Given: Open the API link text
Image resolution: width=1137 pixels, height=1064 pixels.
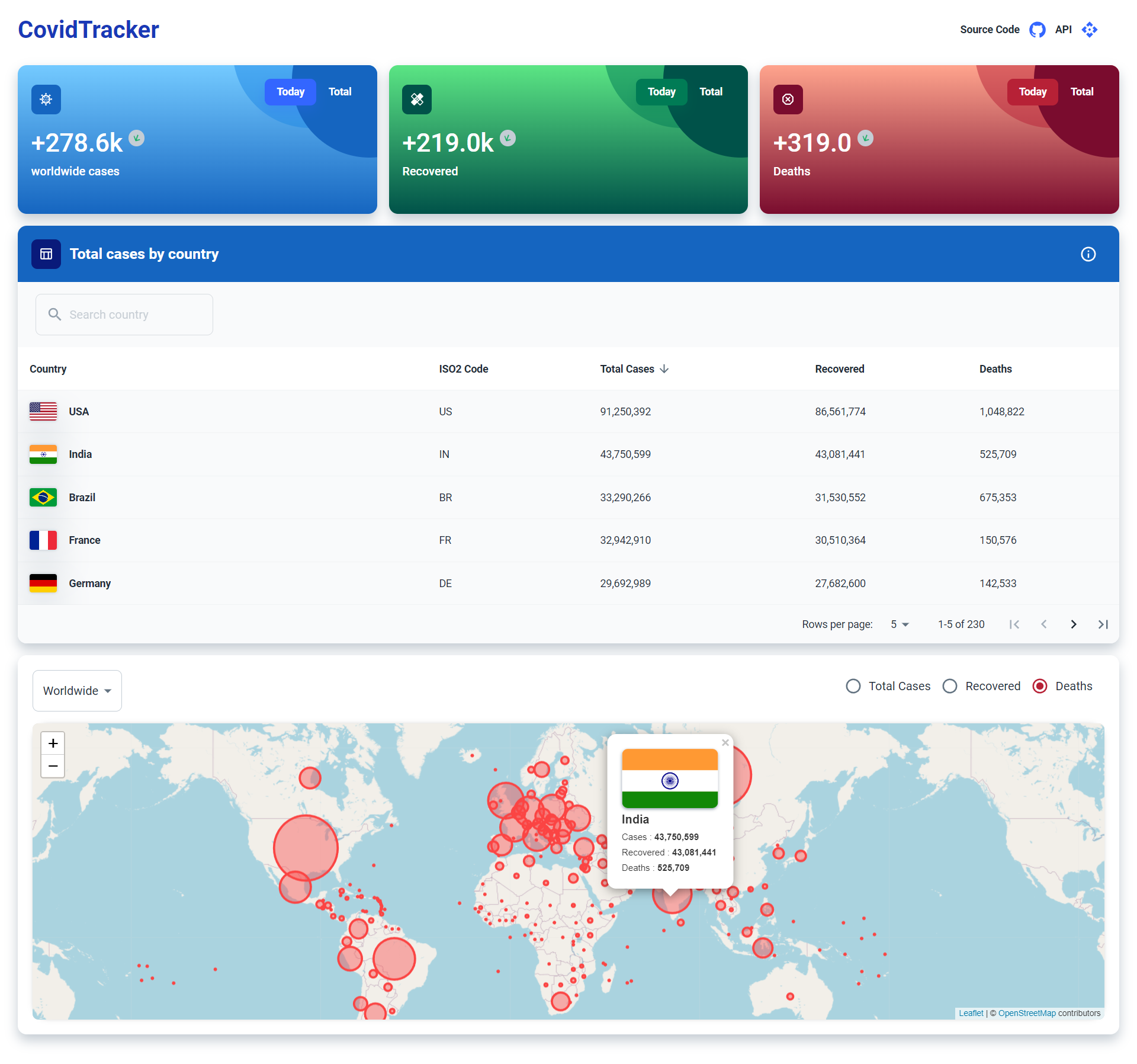Looking at the screenshot, I should (1064, 30).
